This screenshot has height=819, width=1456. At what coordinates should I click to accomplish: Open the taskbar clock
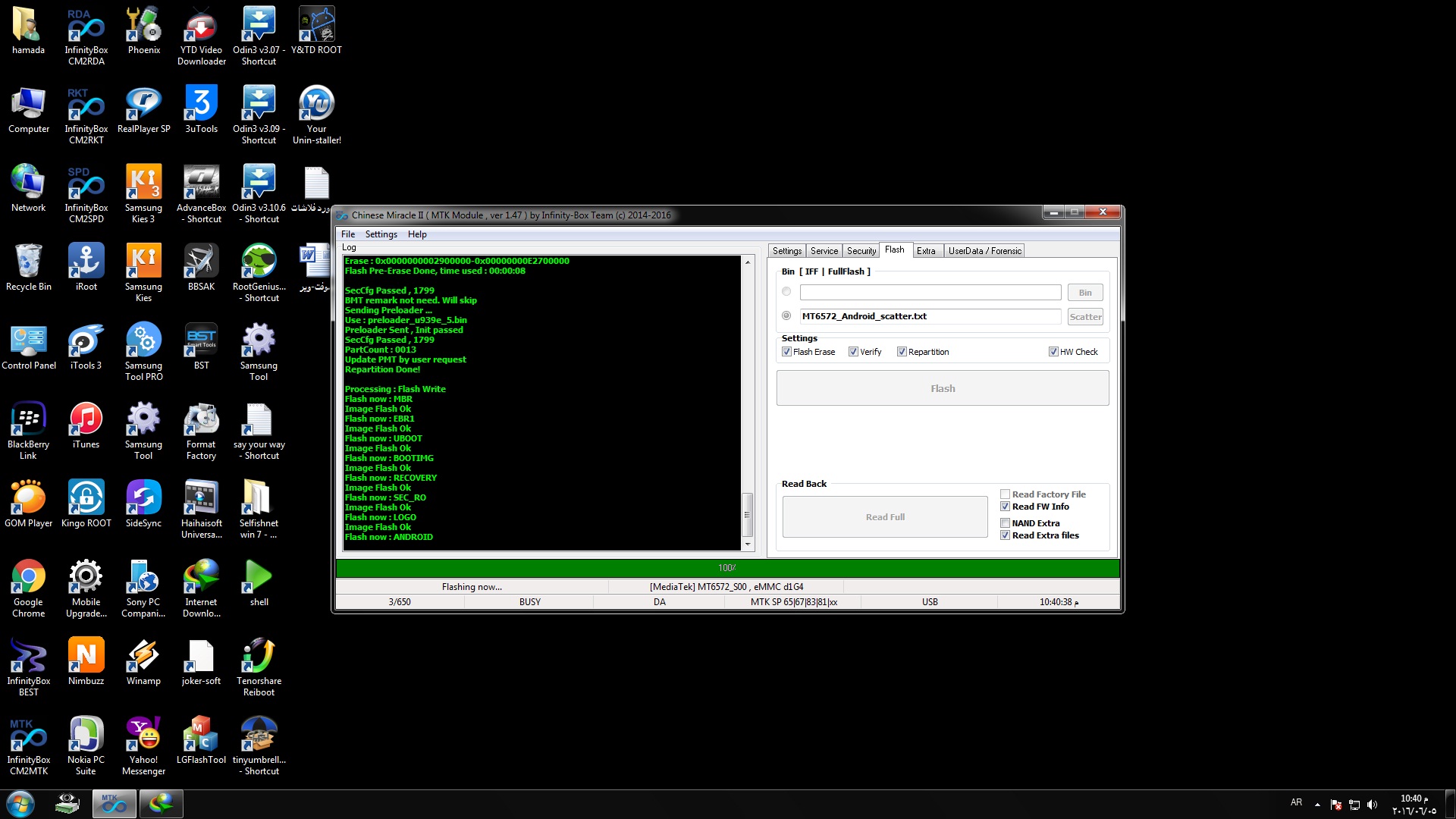click(1414, 805)
